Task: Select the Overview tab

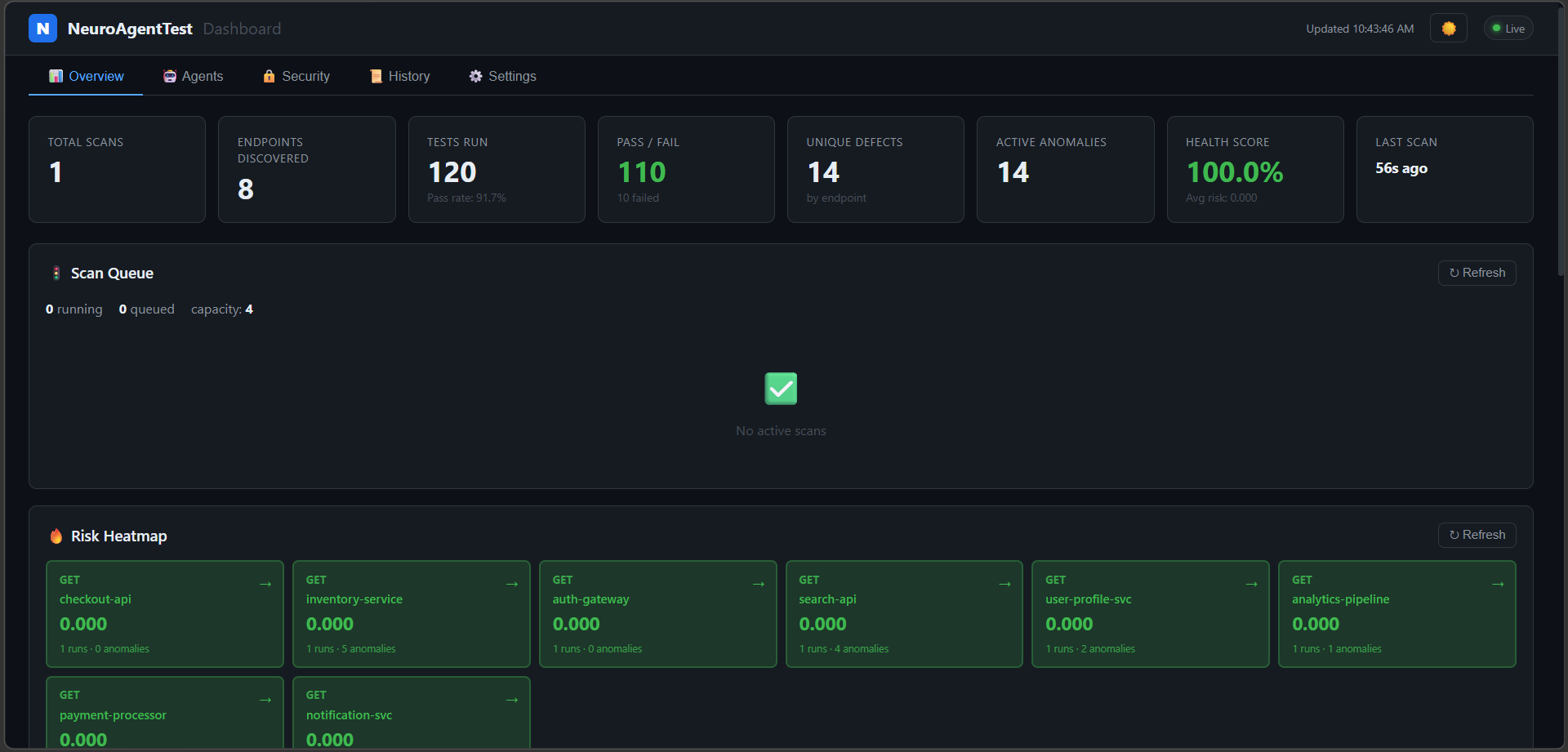Action: click(85, 76)
